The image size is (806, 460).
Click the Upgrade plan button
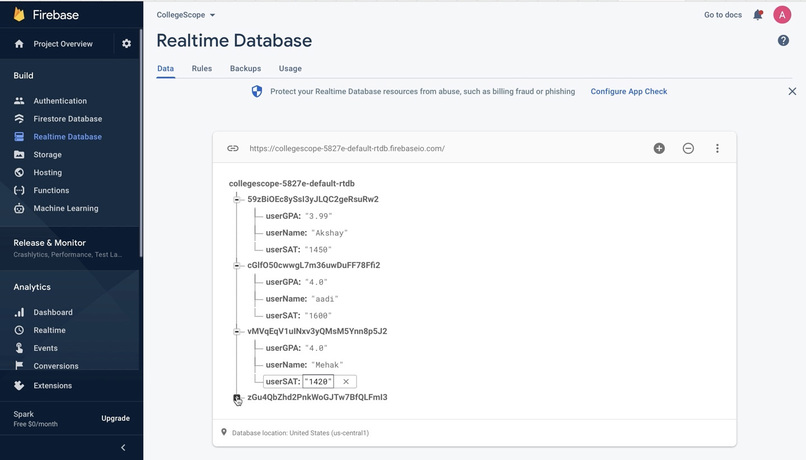click(x=115, y=418)
